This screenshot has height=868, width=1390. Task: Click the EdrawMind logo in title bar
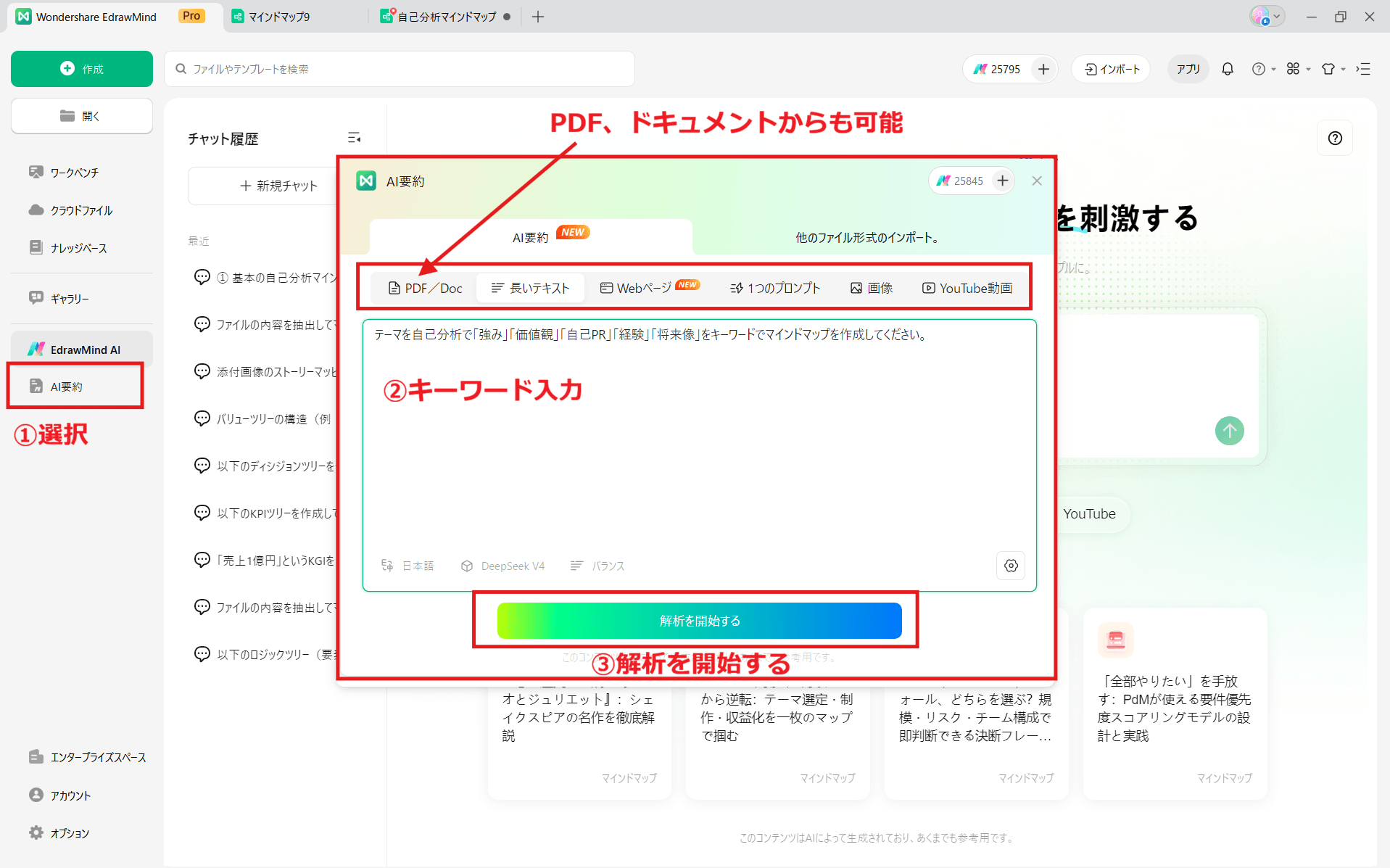[24, 16]
